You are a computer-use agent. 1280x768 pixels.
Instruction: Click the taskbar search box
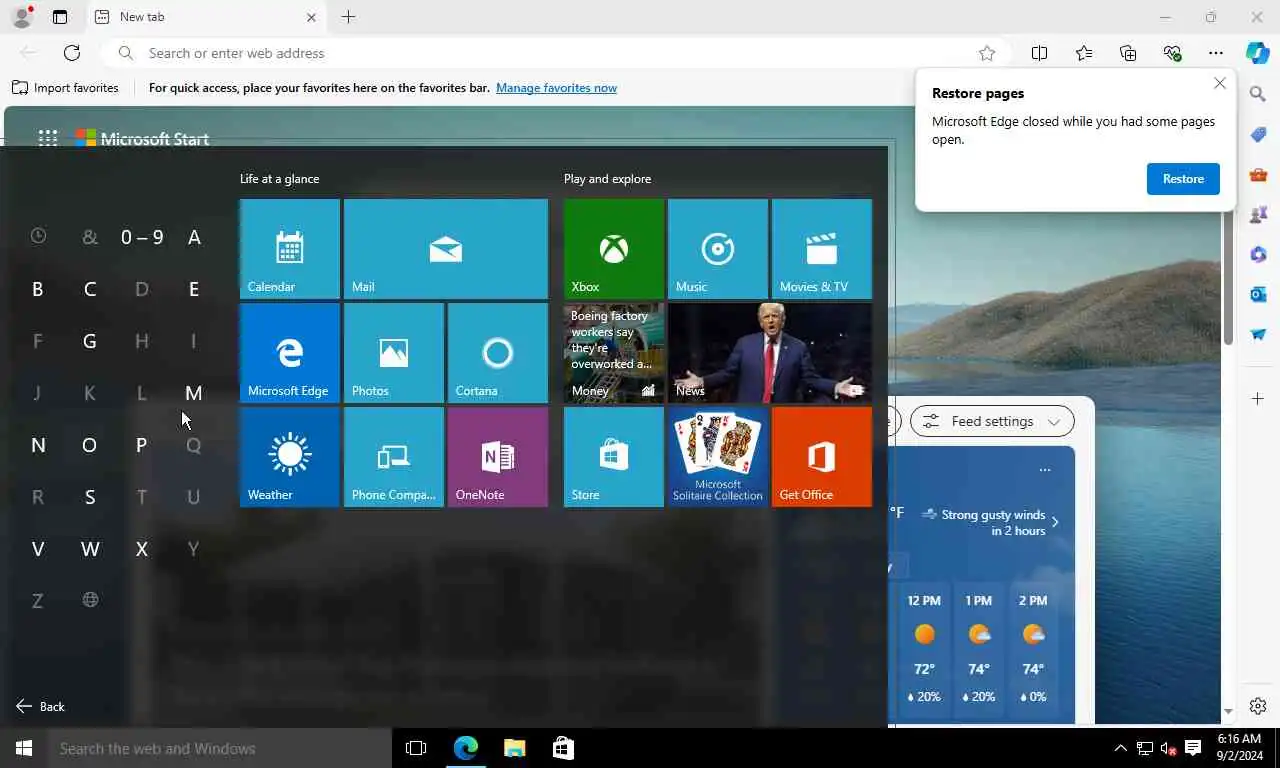coord(220,748)
